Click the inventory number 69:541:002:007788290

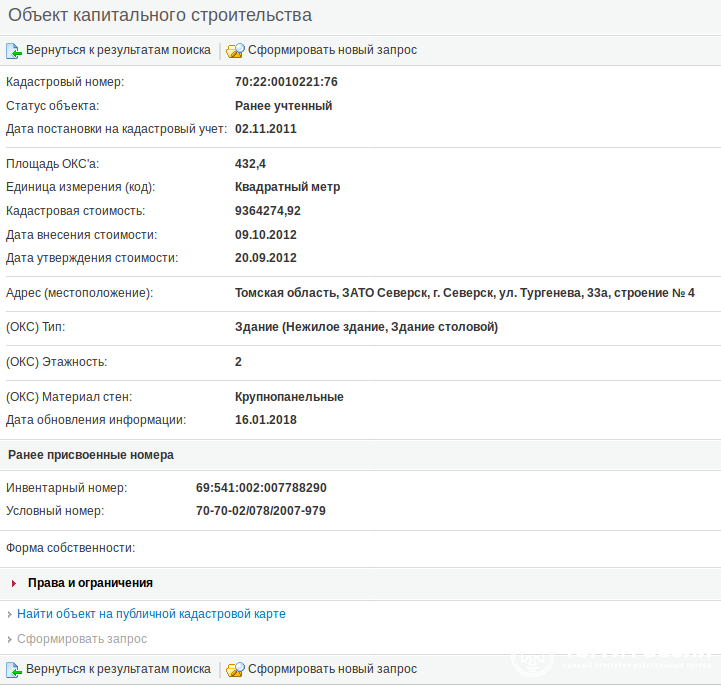[261, 488]
